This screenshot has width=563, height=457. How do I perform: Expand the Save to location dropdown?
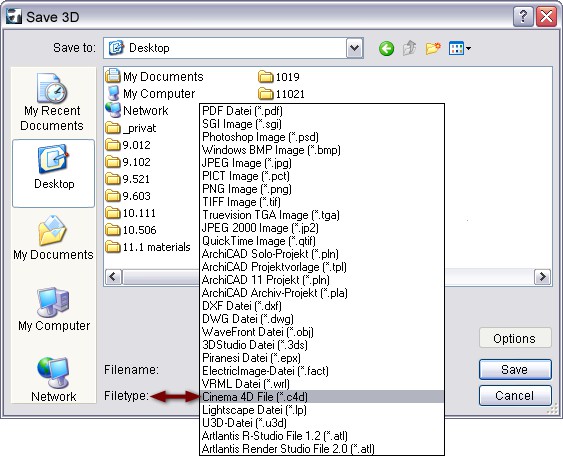[x=355, y=48]
